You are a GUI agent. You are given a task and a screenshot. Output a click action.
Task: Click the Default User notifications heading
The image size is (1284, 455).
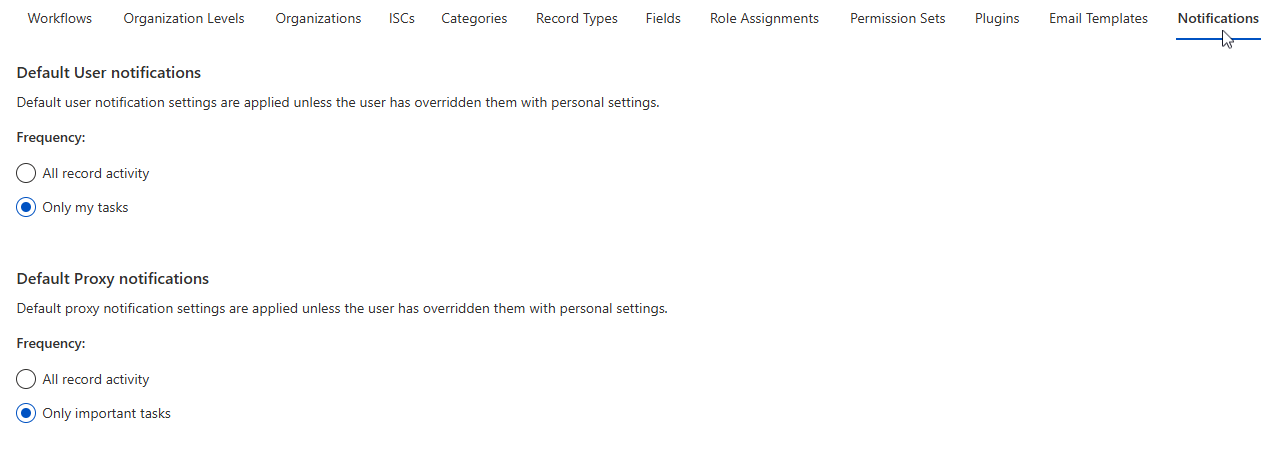click(x=109, y=73)
